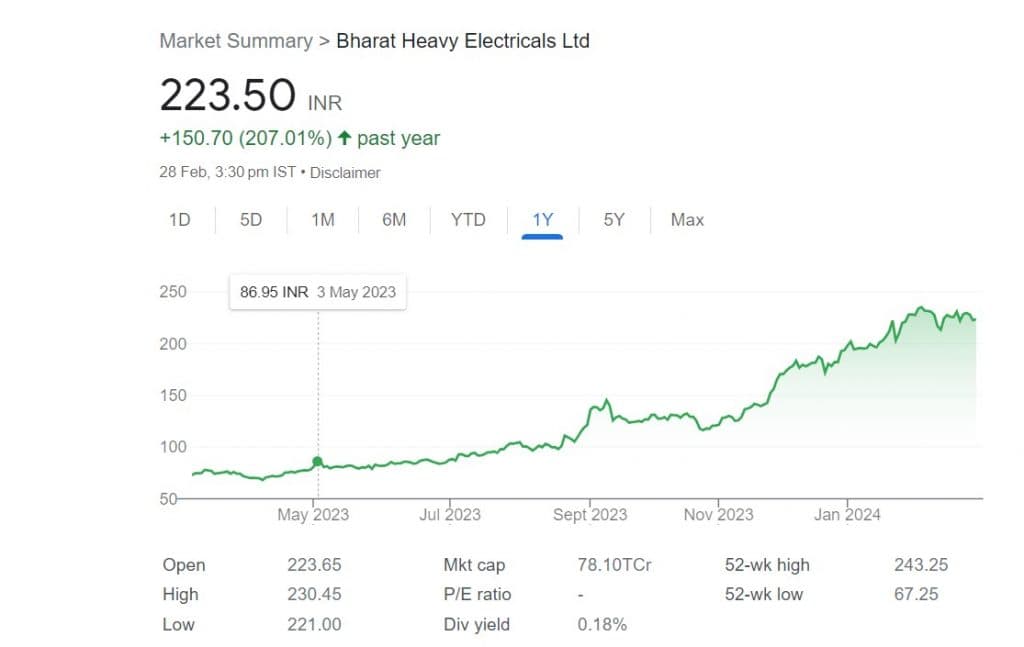The height and width of the screenshot is (647, 1024).
Task: Open the 6M time range tab
Action: pos(394,220)
